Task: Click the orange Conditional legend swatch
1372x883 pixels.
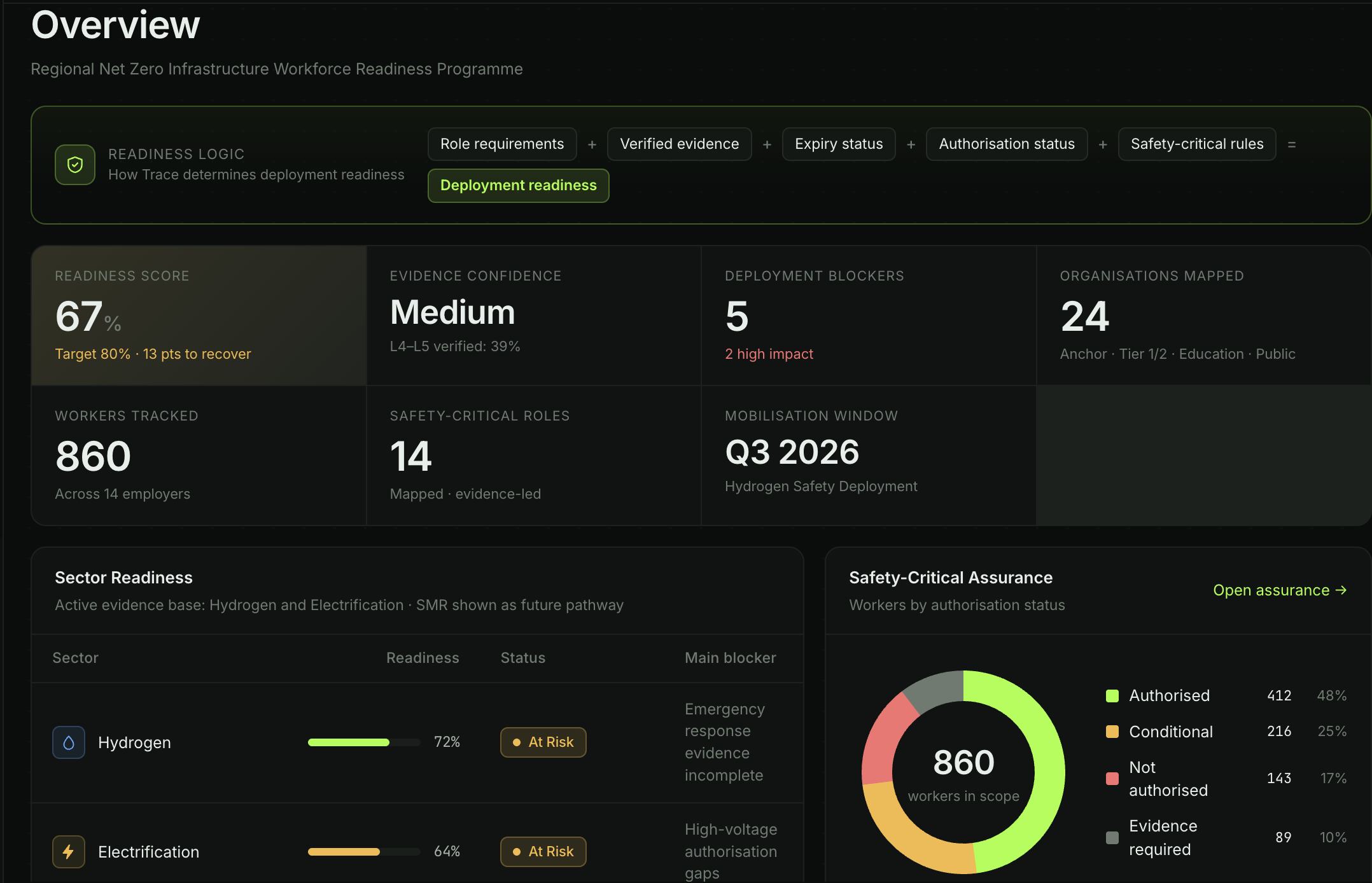Action: pos(1112,732)
